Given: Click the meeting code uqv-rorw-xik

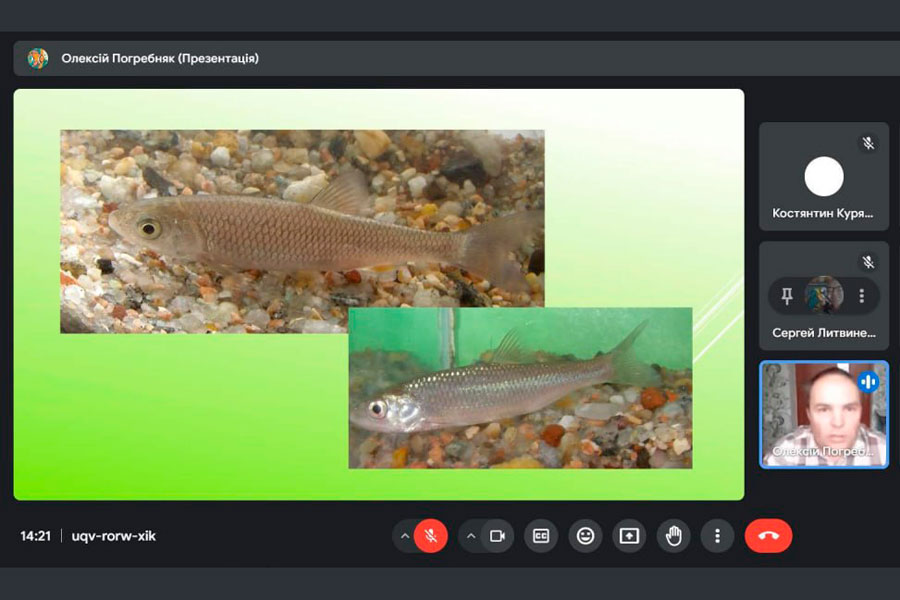Looking at the screenshot, I should [x=114, y=536].
